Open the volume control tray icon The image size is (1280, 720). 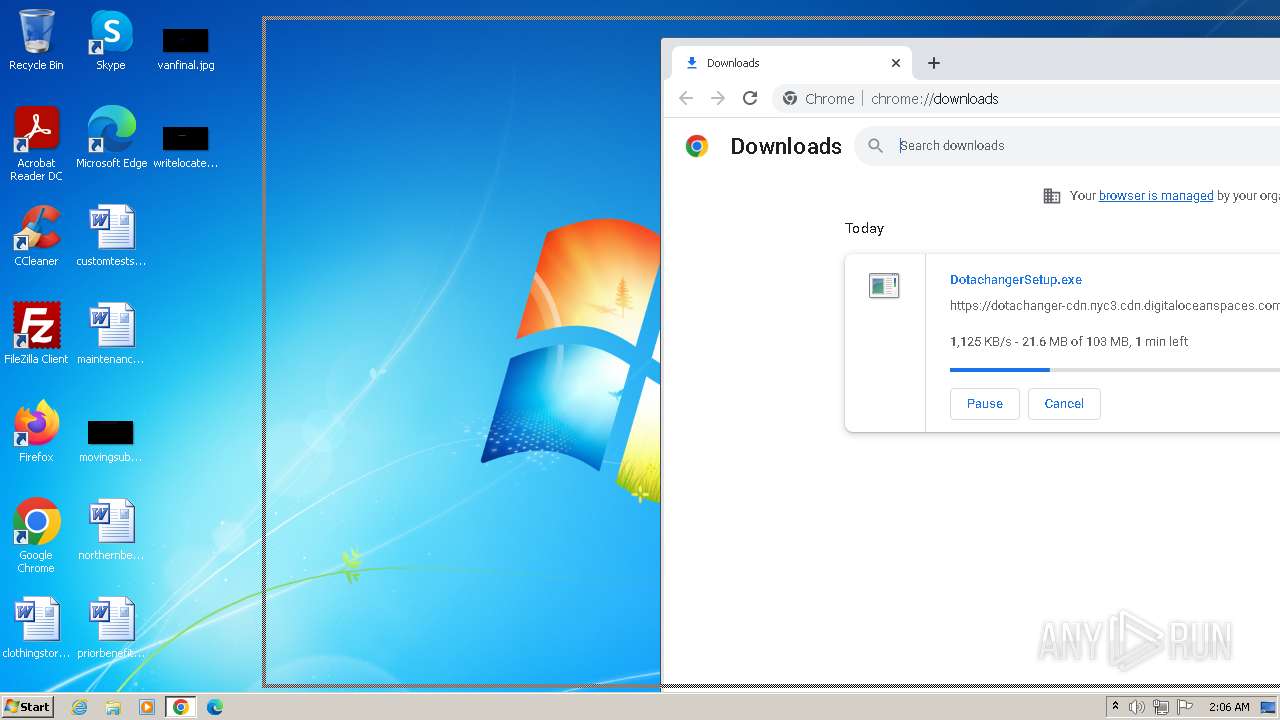[x=1137, y=707]
